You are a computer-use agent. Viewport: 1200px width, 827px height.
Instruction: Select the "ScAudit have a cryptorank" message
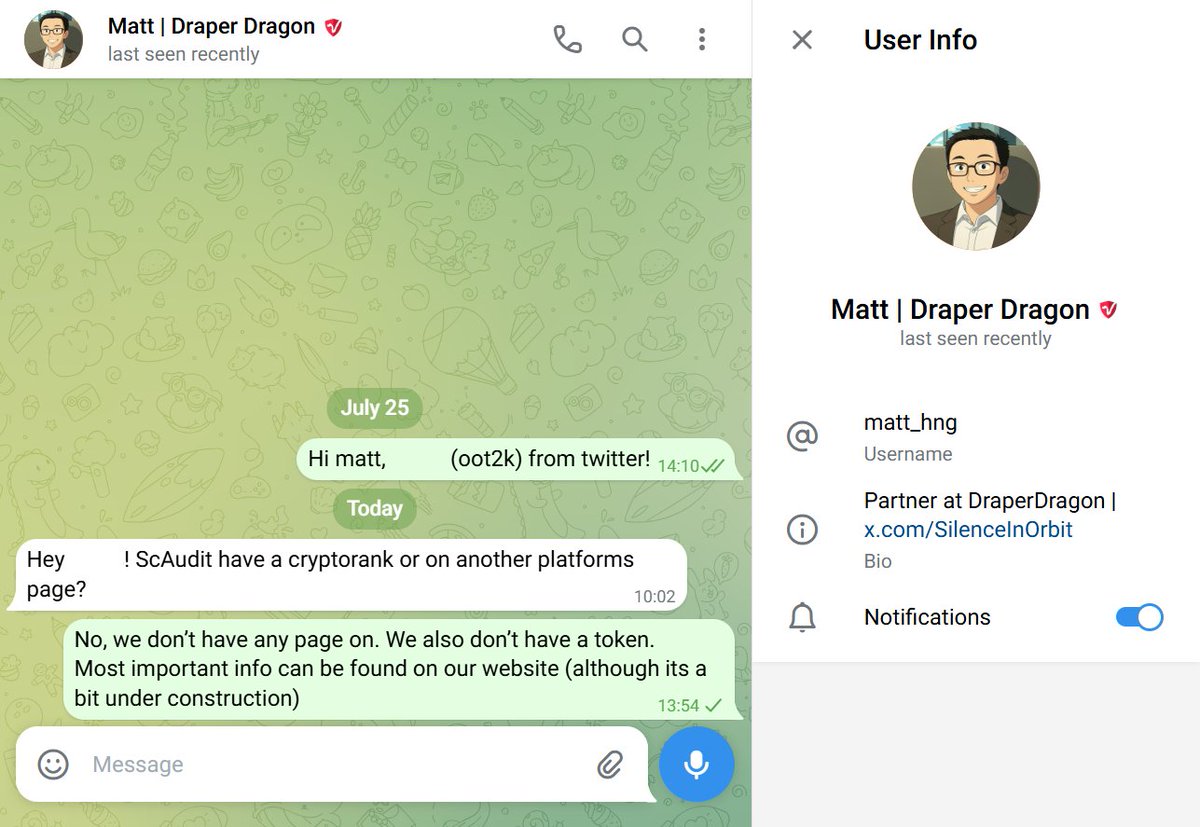(351, 575)
